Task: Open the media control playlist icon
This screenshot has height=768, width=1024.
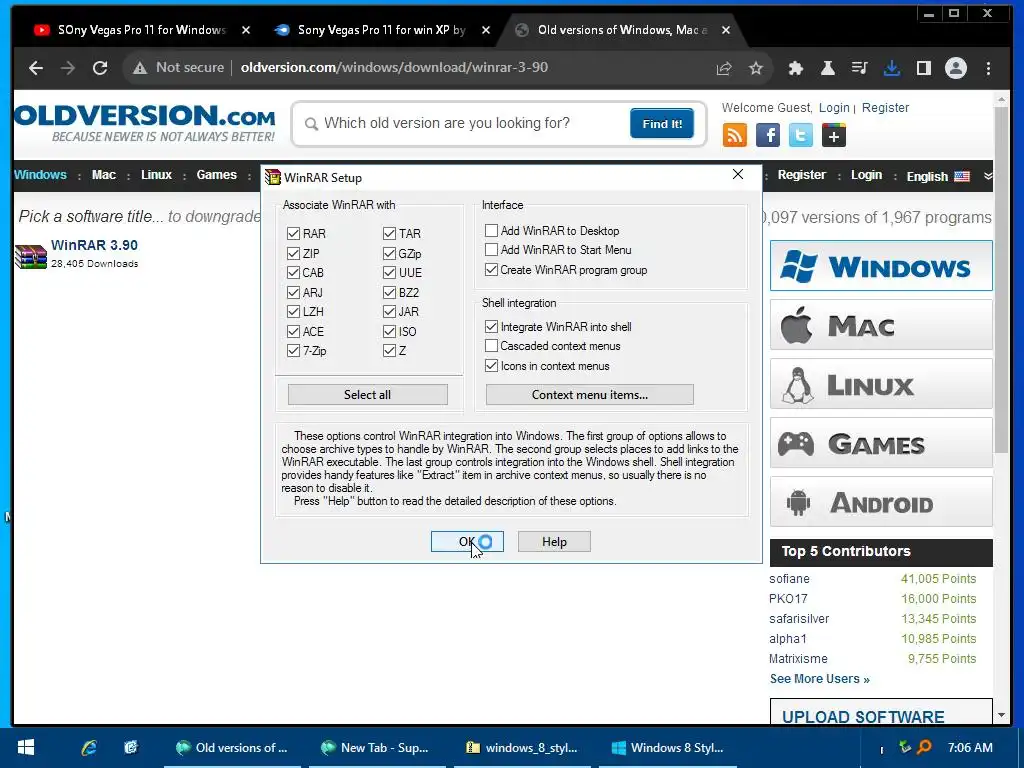Action: coord(859,68)
